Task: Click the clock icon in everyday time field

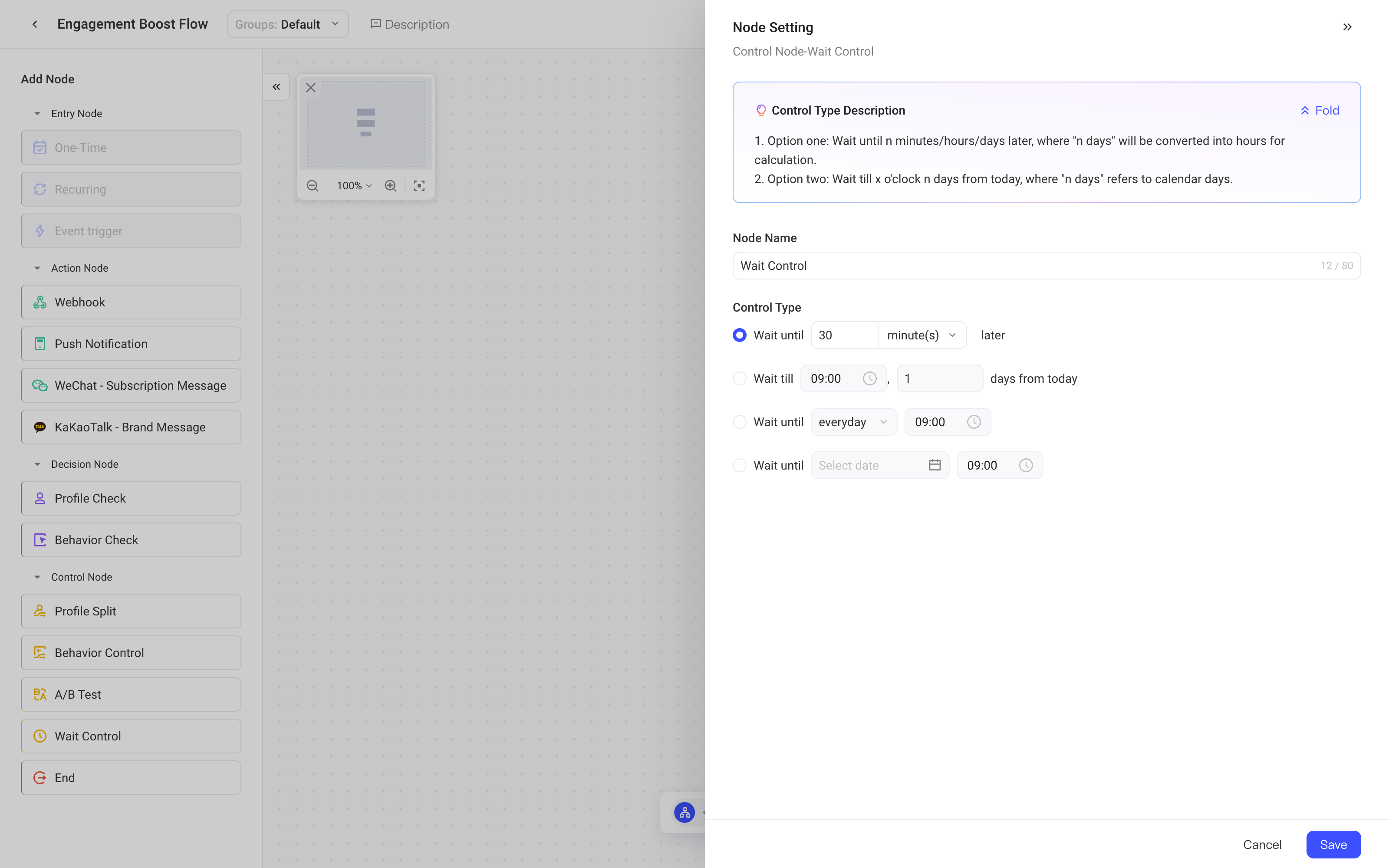Action: click(x=974, y=422)
